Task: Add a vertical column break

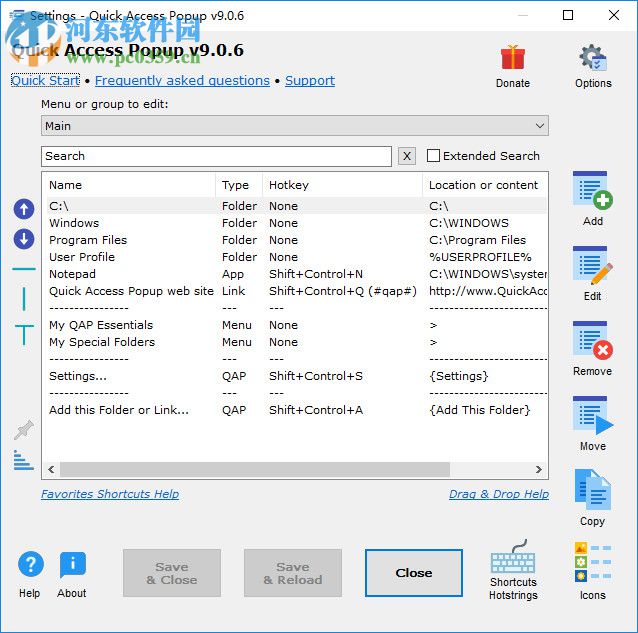Action: click(x=24, y=299)
